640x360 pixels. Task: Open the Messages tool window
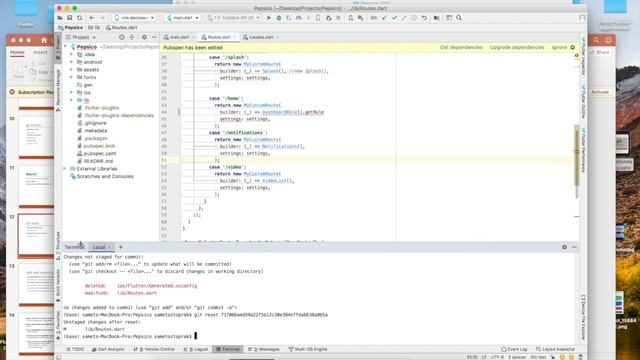pyautogui.click(x=264, y=349)
